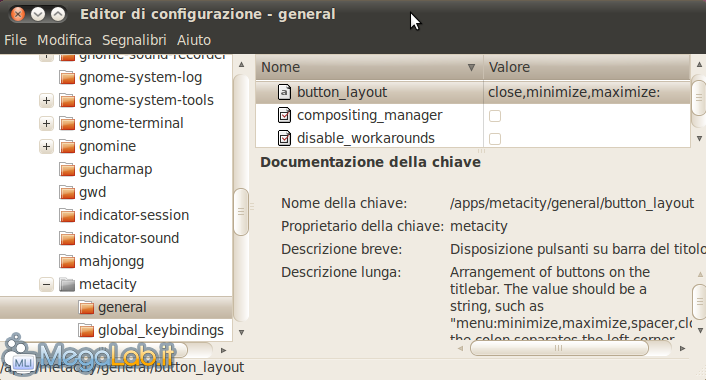Click the key list scroll up arrow
Viewport: 706px width, 380px height.
(x=699, y=65)
